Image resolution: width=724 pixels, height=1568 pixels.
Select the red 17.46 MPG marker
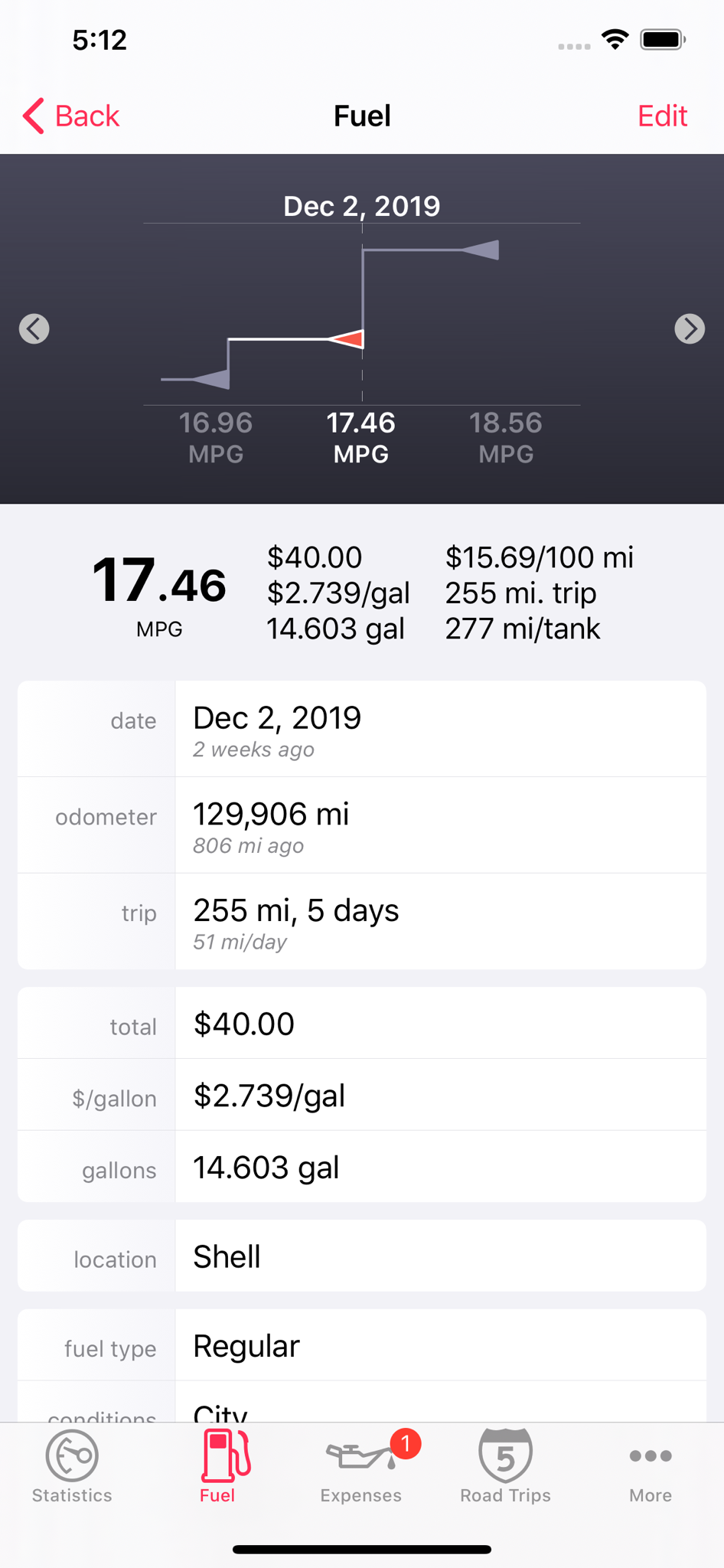pos(346,338)
